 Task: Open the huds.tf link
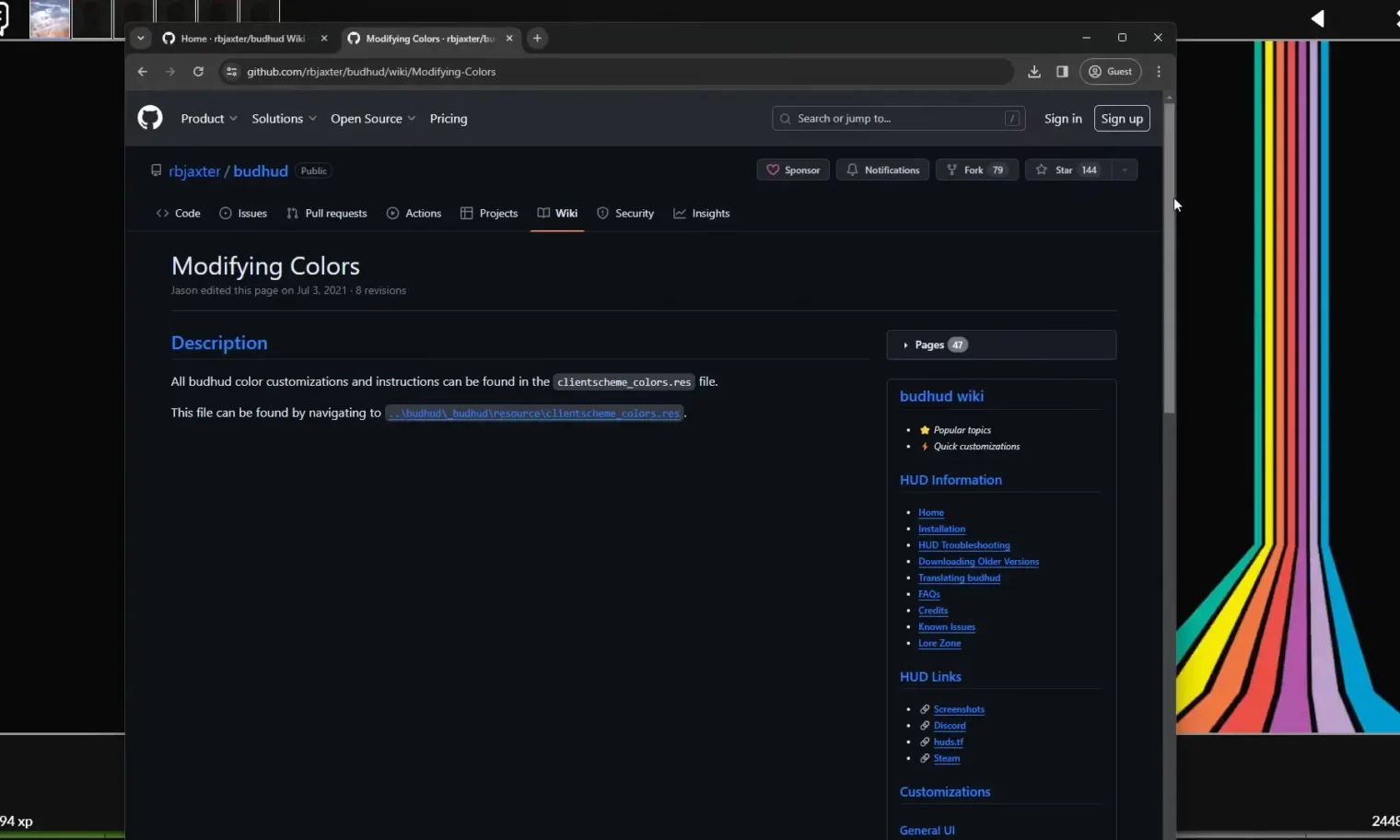(948, 742)
